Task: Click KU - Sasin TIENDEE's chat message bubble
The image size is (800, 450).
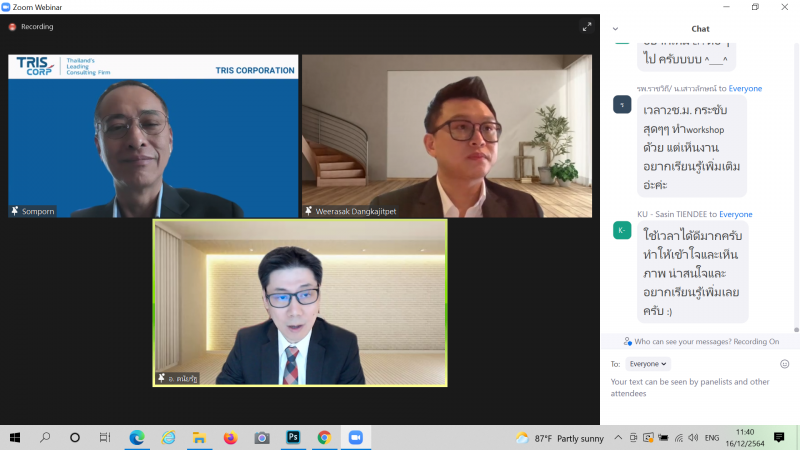Action: point(693,272)
